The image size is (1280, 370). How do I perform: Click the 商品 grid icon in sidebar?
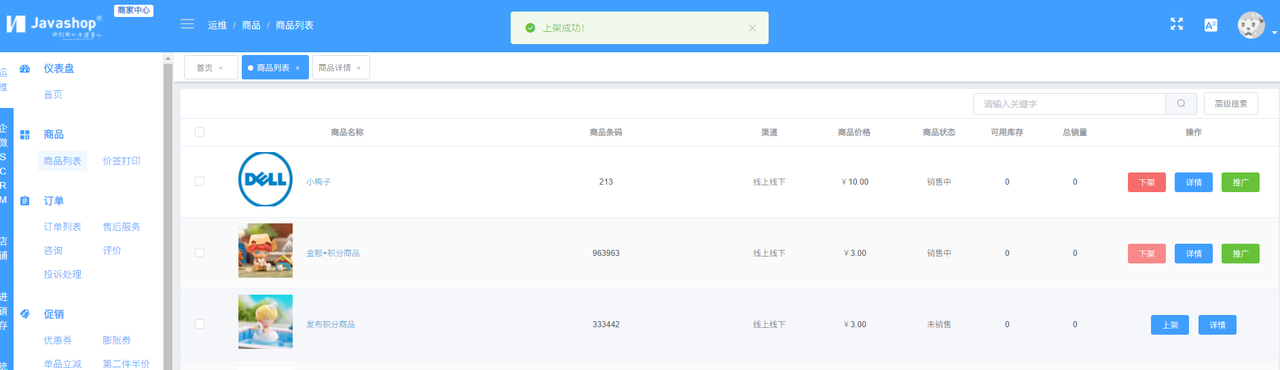tap(25, 134)
